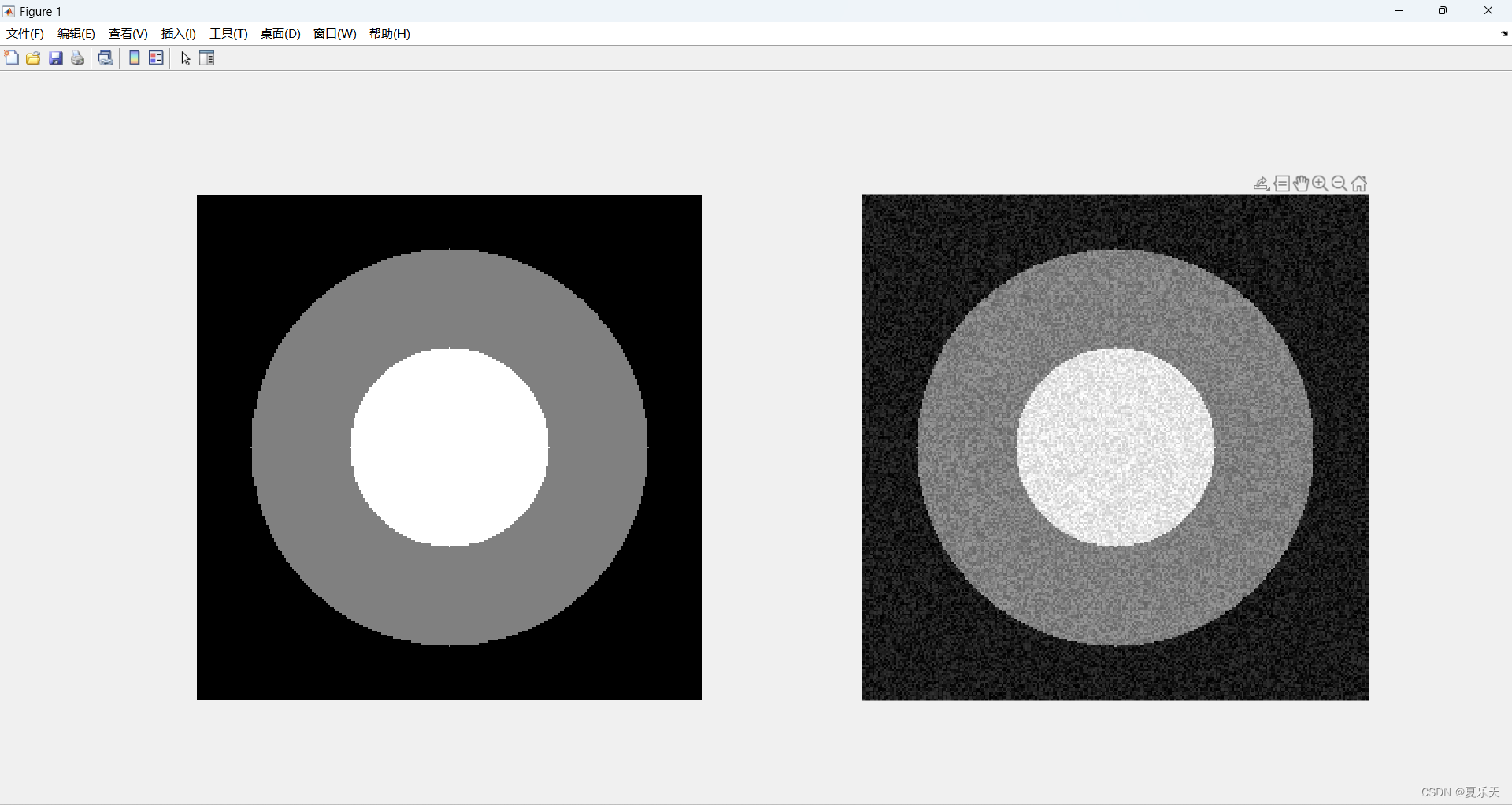
Task: Zoom in on the right image
Action: tap(1319, 184)
